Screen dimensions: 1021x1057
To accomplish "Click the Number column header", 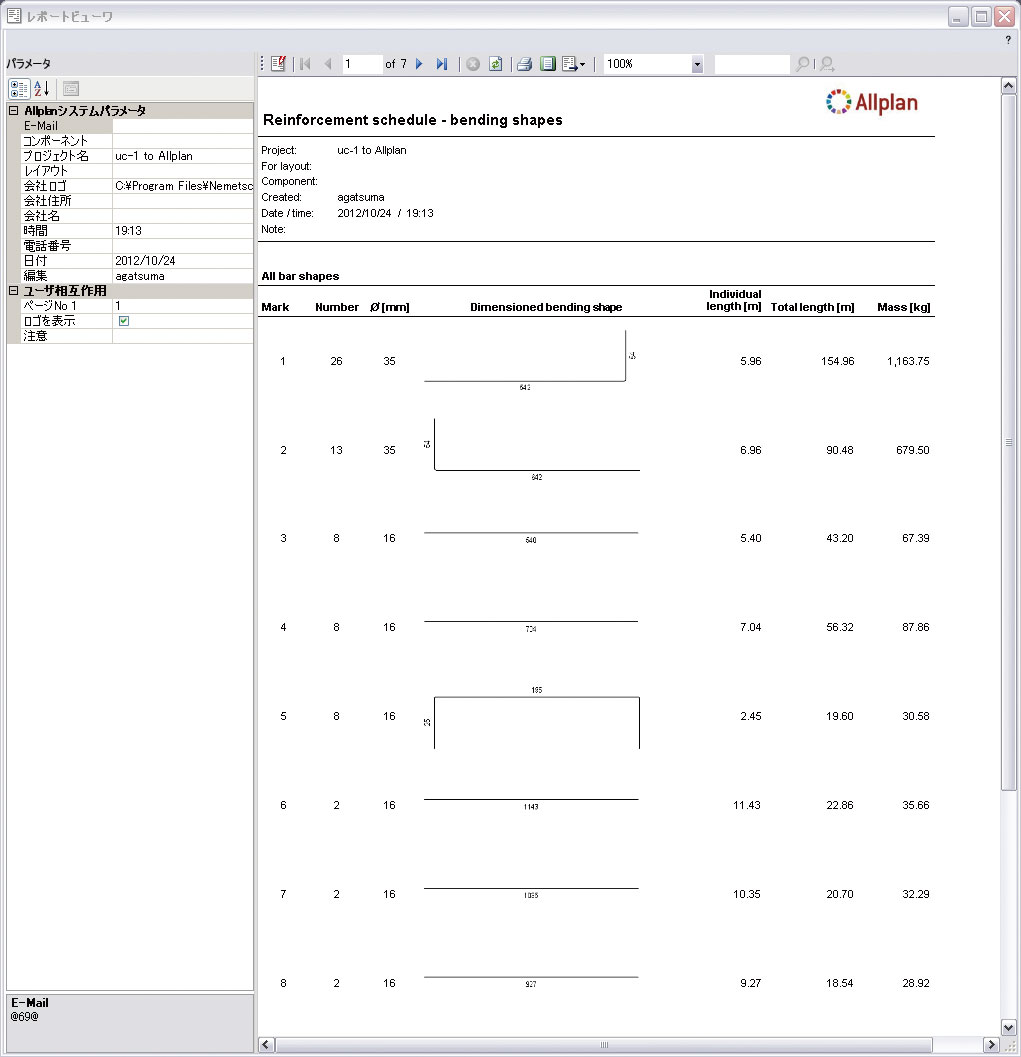I will pos(337,307).
